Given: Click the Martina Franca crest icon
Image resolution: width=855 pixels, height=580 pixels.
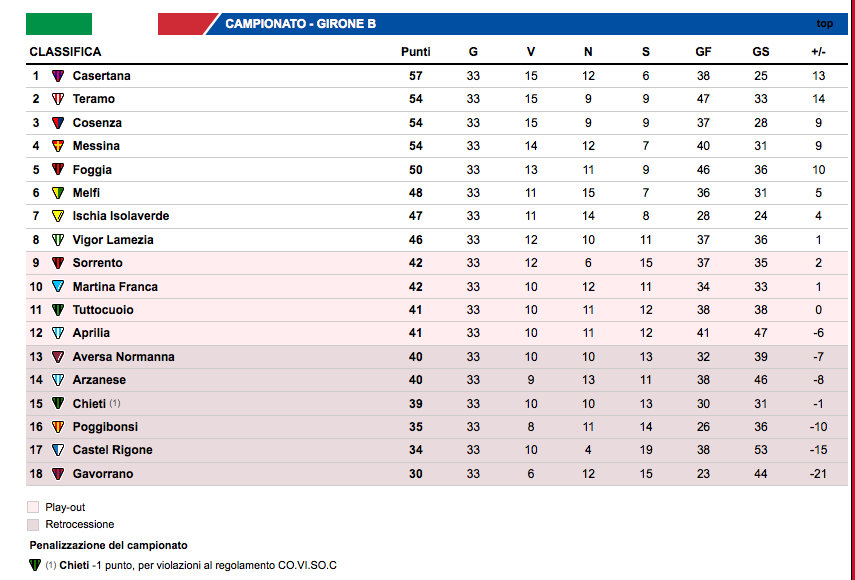Looking at the screenshot, I should [58, 287].
